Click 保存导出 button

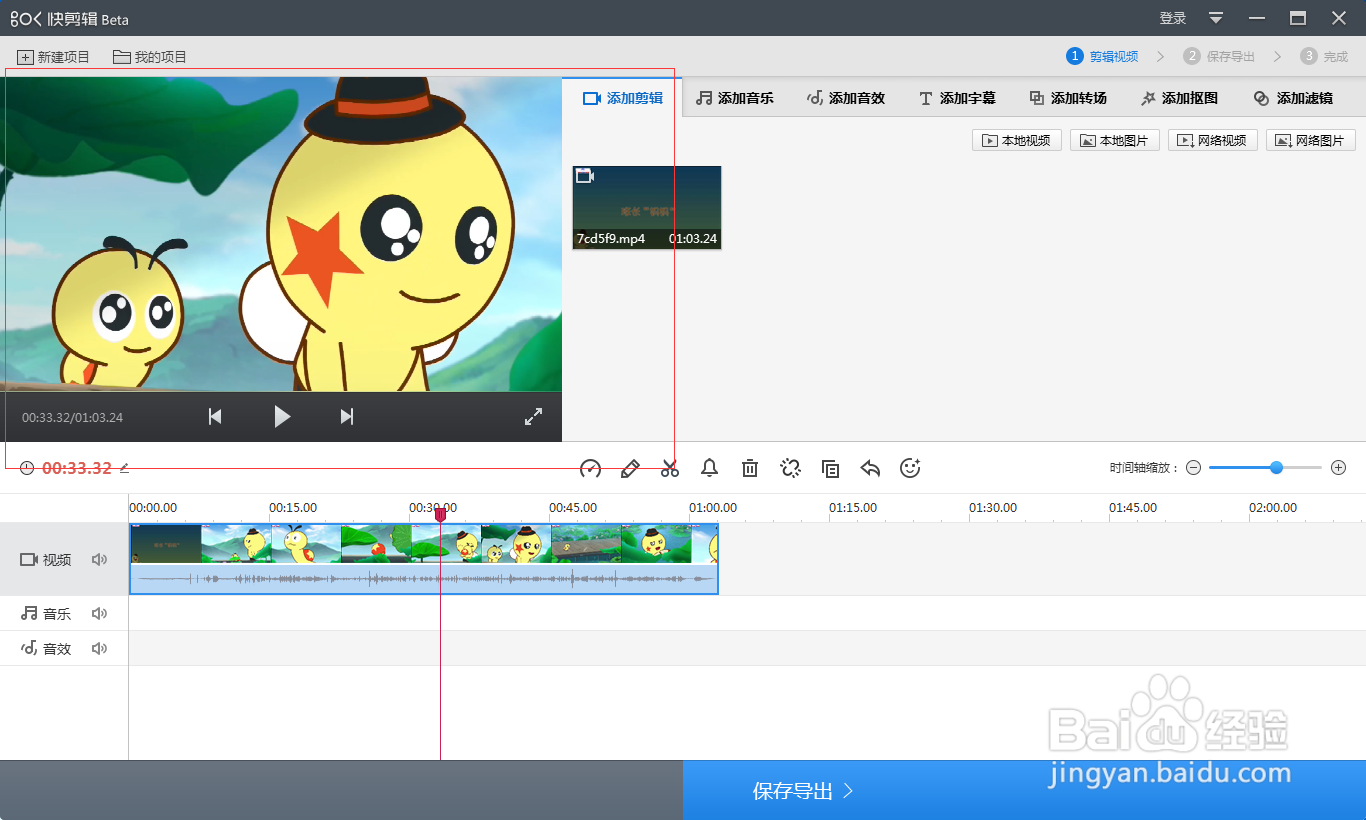tap(1024, 791)
